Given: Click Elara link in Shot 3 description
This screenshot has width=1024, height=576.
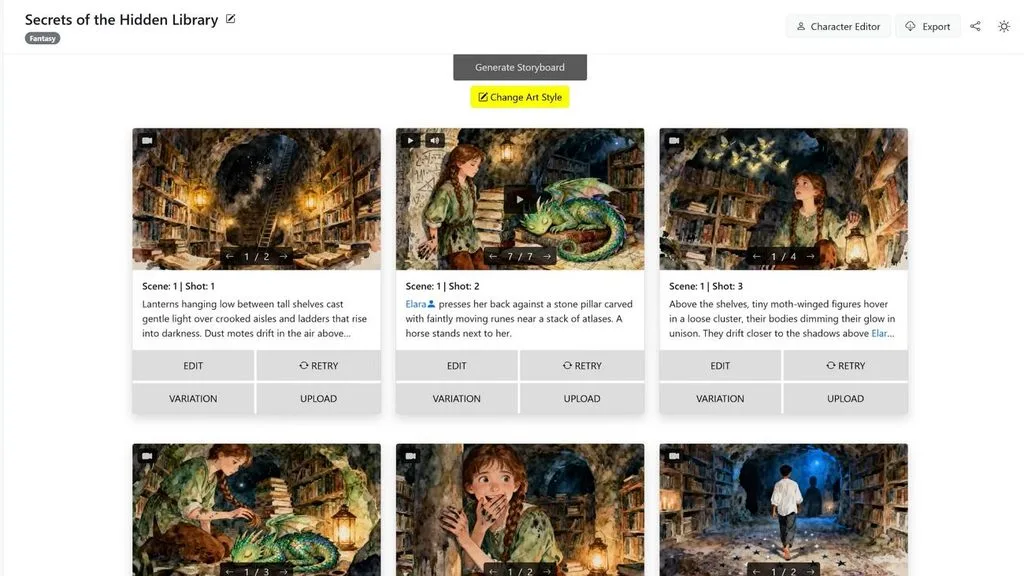Looking at the screenshot, I should click(882, 334).
